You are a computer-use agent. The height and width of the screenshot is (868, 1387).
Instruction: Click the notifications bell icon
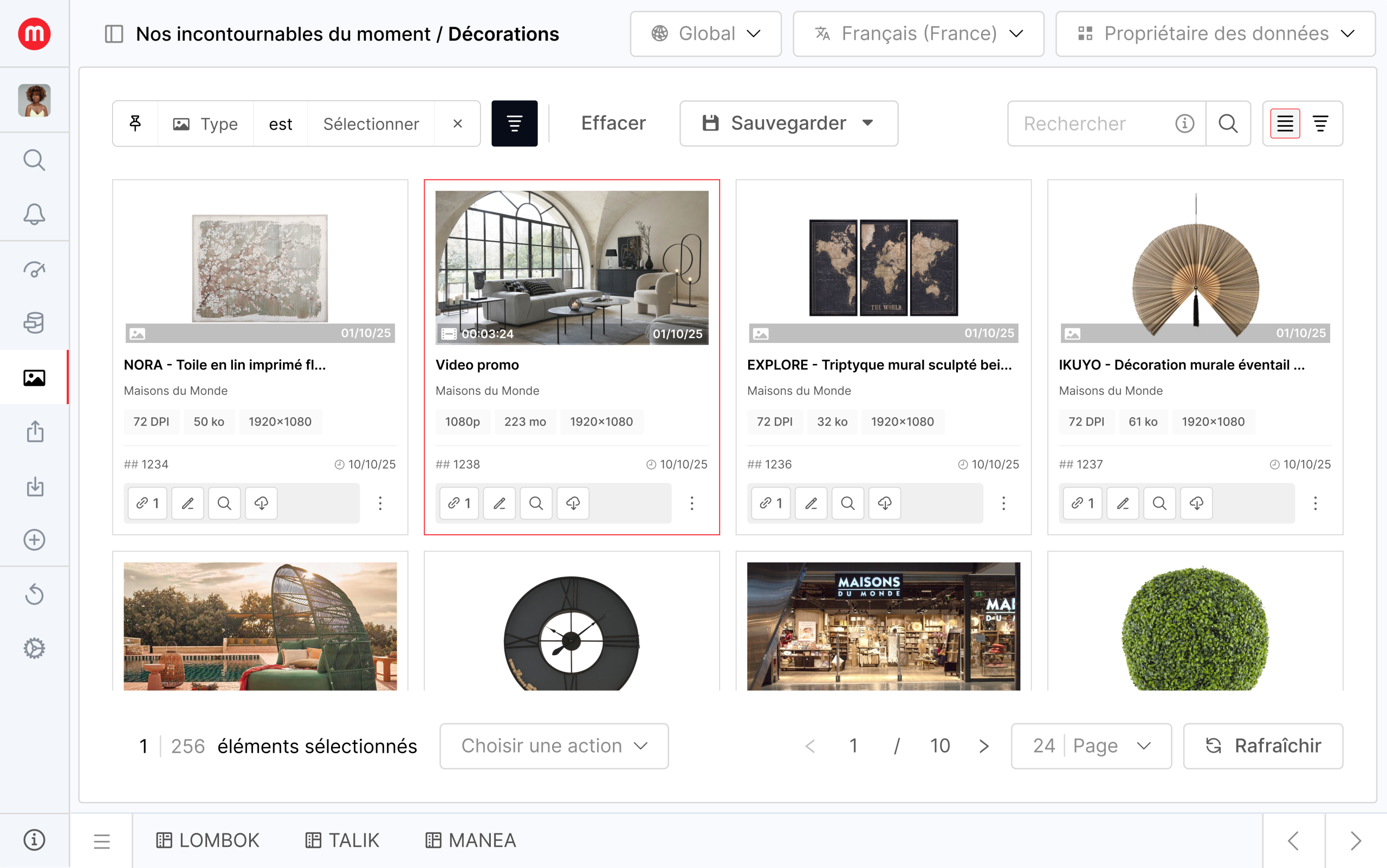point(35,214)
